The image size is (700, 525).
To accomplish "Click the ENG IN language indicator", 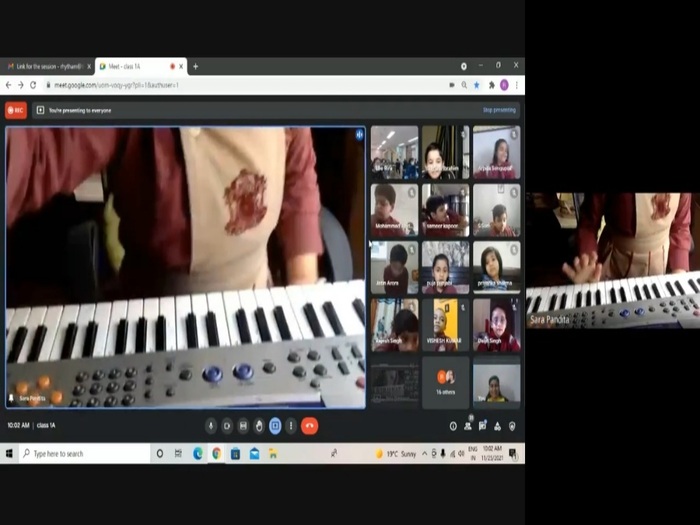I will [x=473, y=453].
